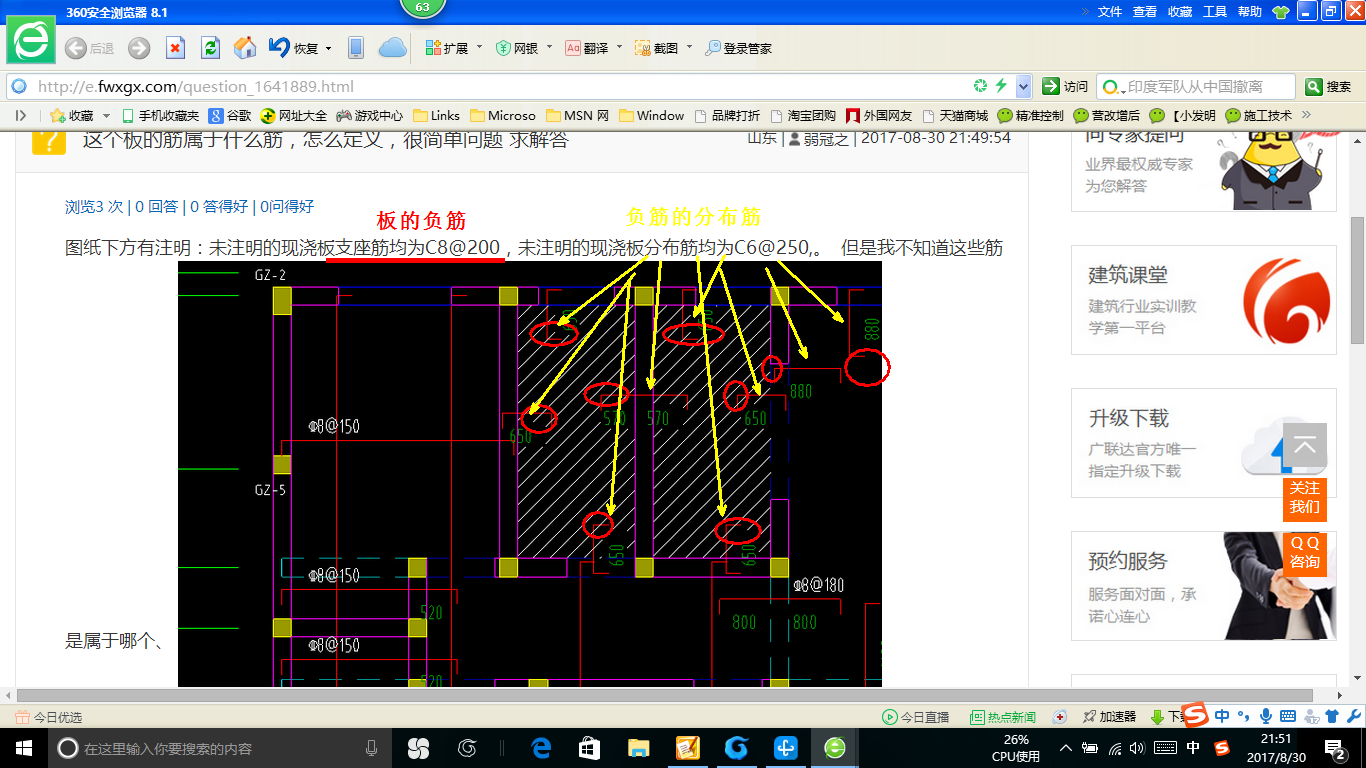
Task: Open the Links bookmark folder
Action: [x=436, y=116]
